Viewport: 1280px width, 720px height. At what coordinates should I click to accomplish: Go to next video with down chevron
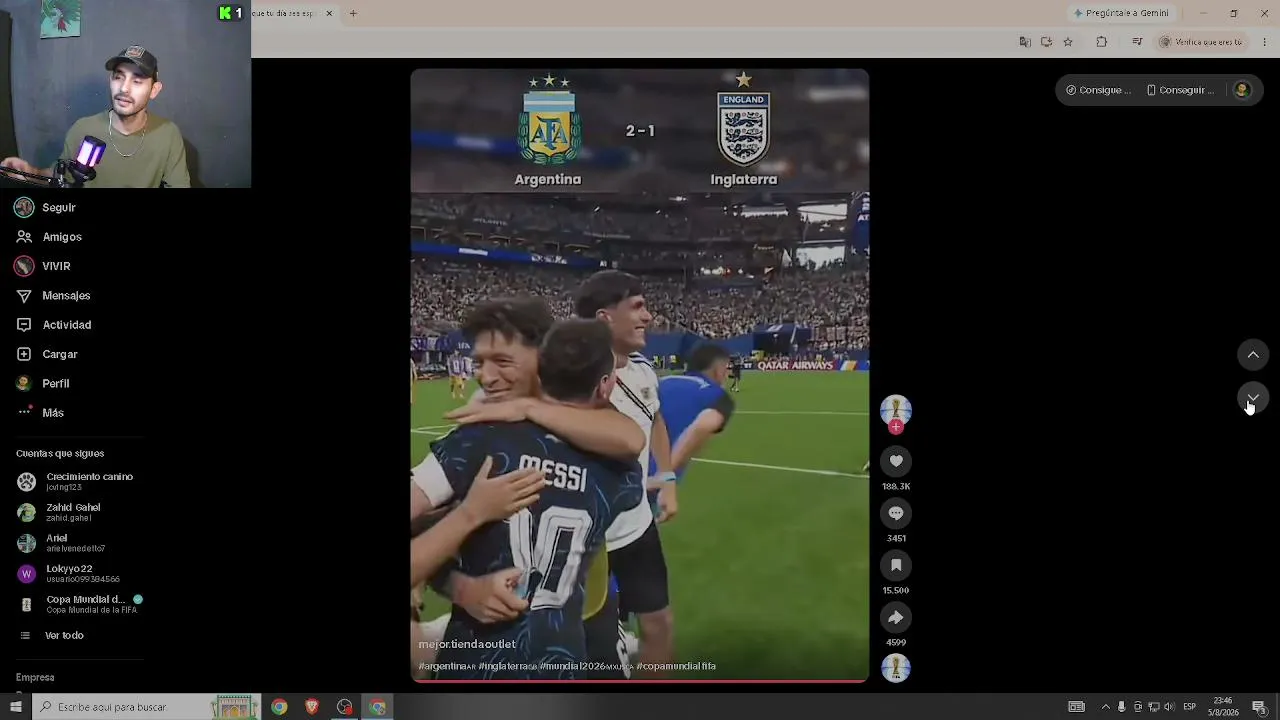point(1253,397)
